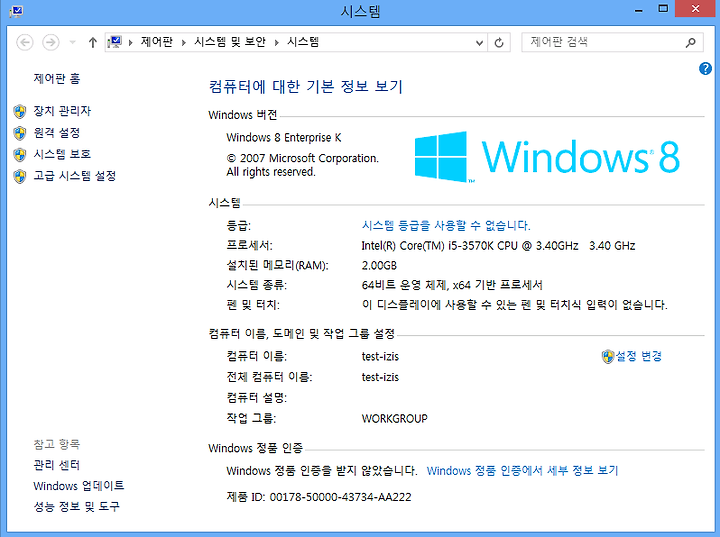Screen dimensions: 720x537
Task: Open the recent locations dropdown arrow
Action: [x=73, y=43]
